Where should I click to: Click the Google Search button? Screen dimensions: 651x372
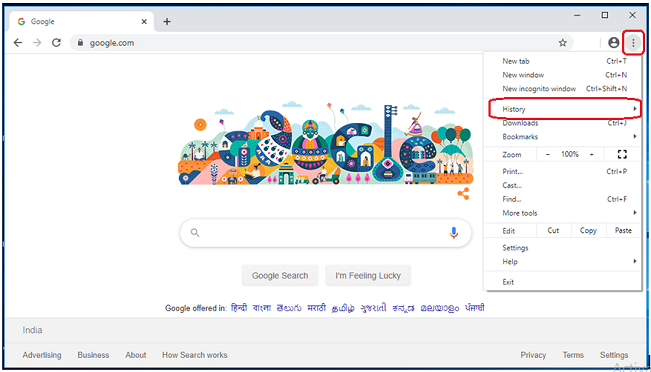(280, 276)
